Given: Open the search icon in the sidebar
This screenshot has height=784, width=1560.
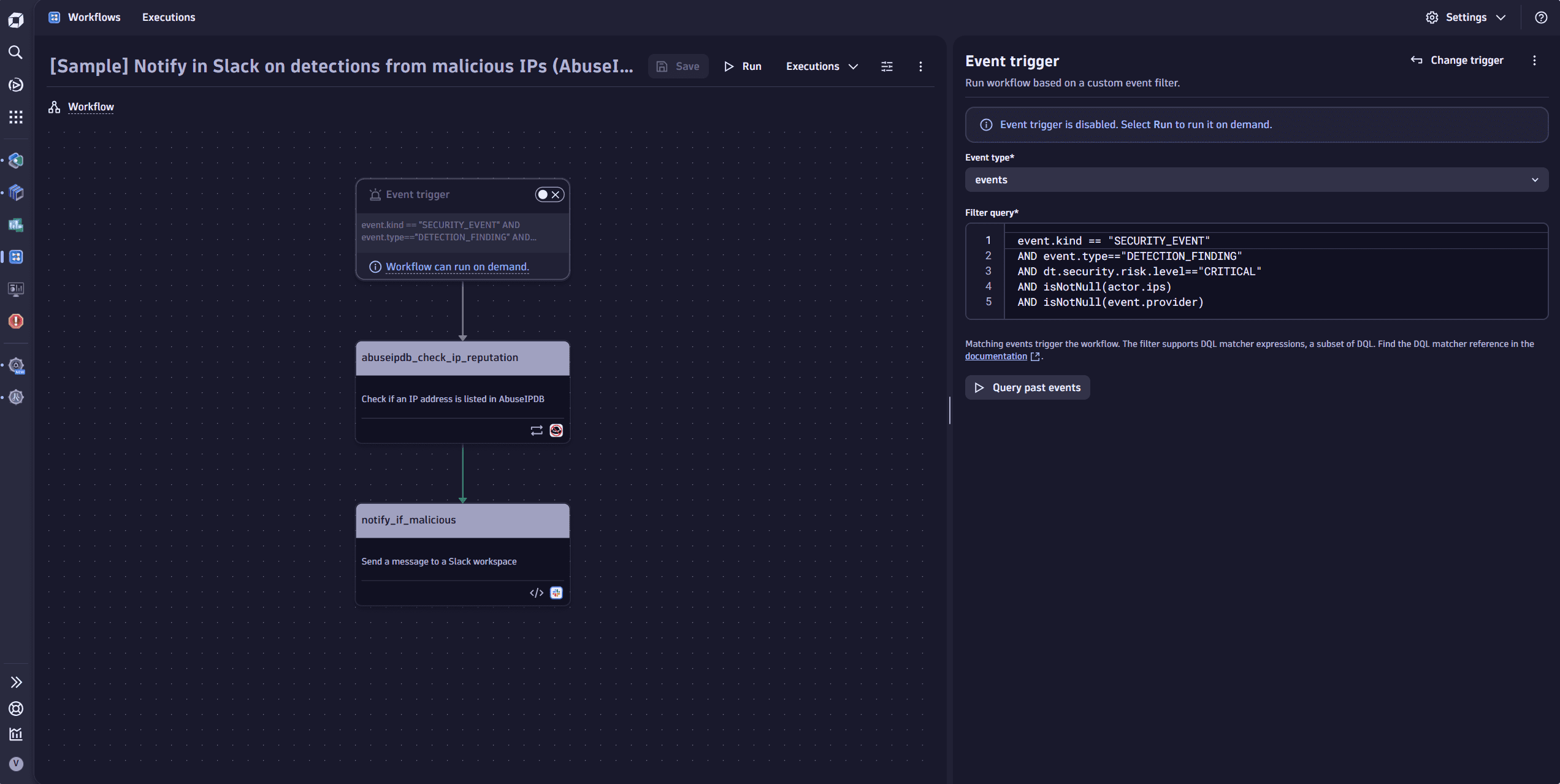Looking at the screenshot, I should [16, 52].
